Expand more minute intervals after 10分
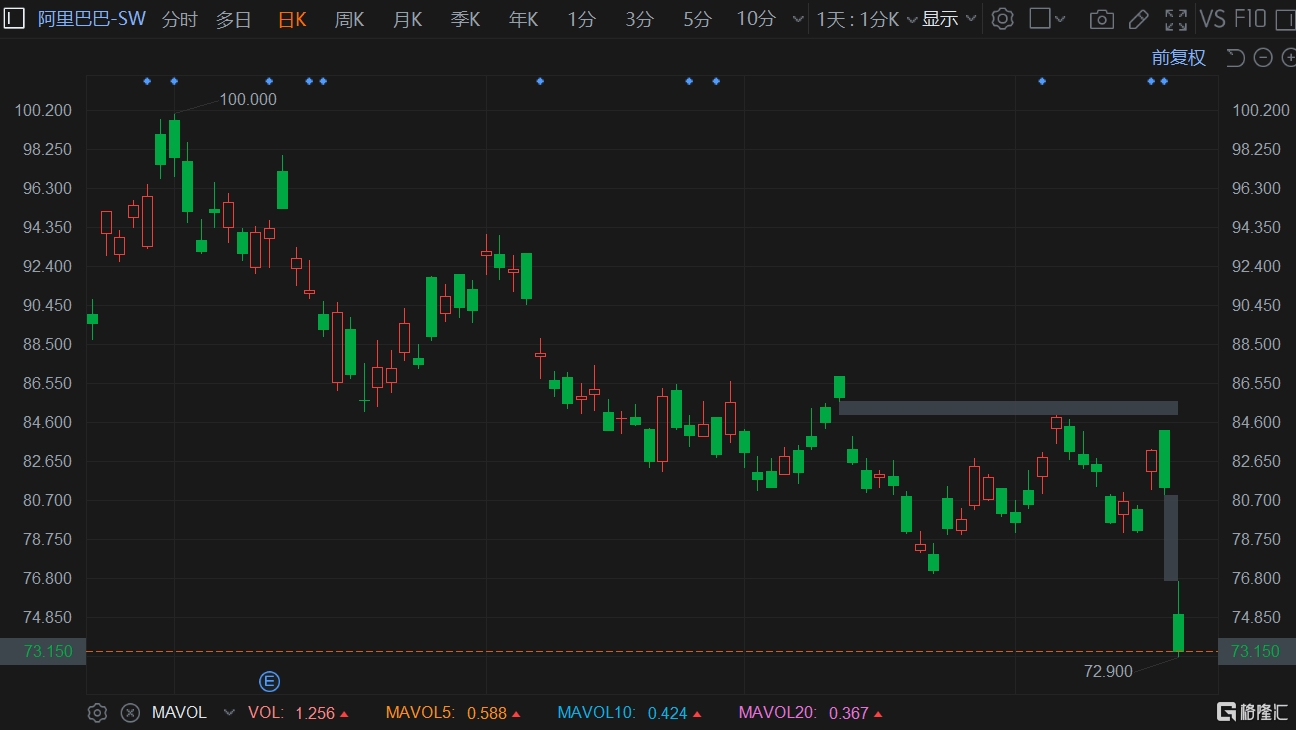1296x730 pixels. (797, 19)
